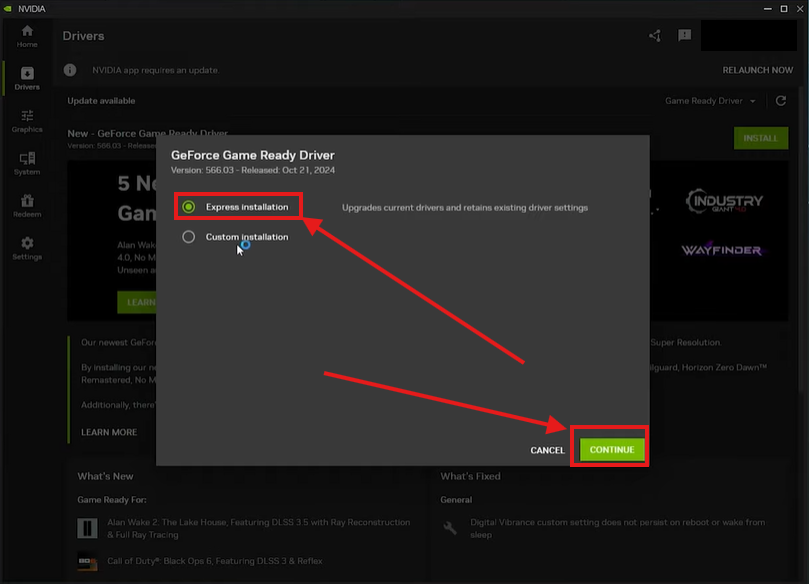Click the LEARN MORE link below the description

pyautogui.click(x=109, y=432)
